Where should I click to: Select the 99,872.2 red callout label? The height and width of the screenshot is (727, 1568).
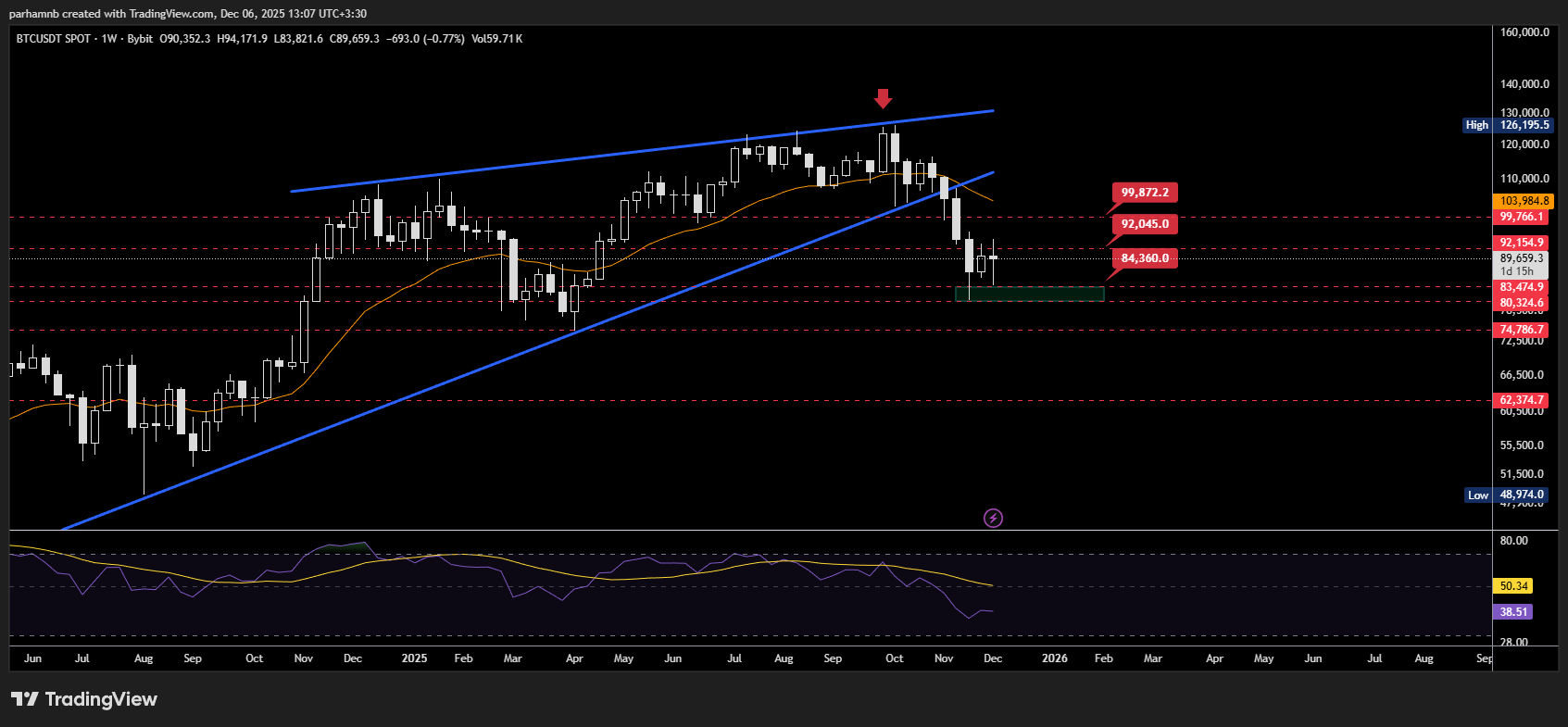(1145, 193)
